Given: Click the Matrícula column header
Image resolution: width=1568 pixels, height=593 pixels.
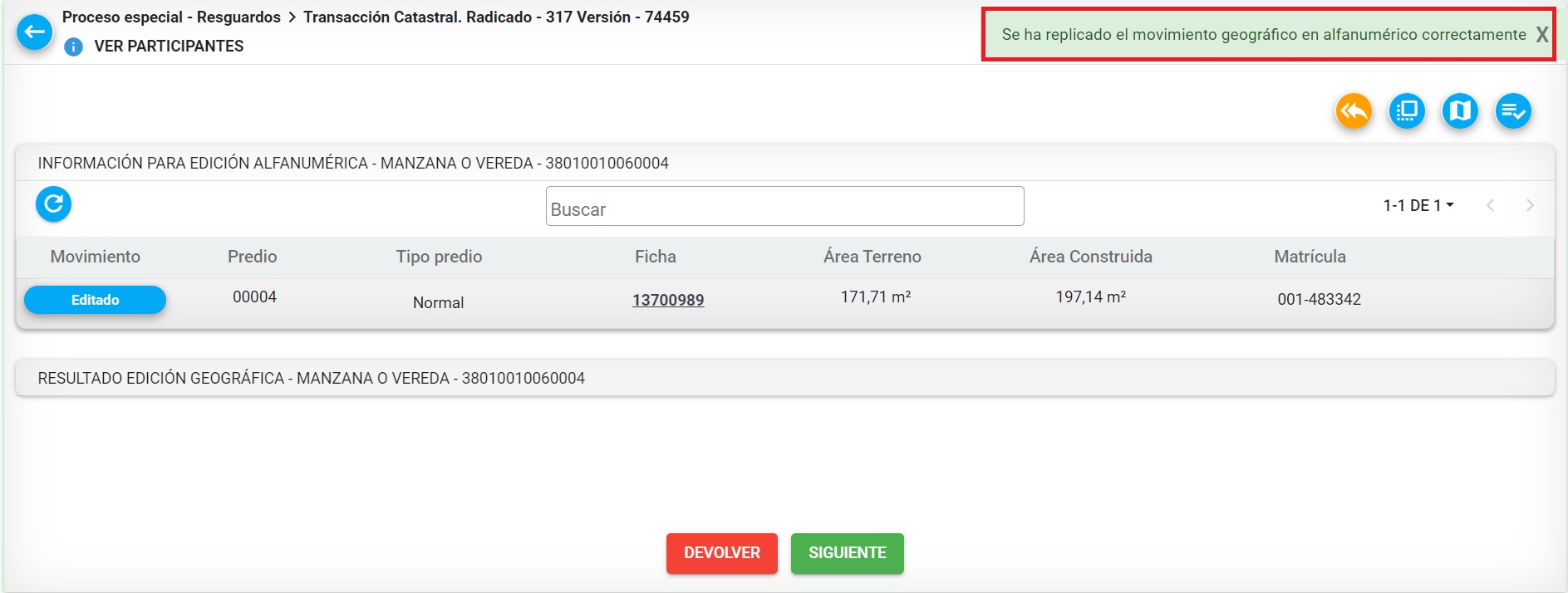Looking at the screenshot, I should [1310, 257].
